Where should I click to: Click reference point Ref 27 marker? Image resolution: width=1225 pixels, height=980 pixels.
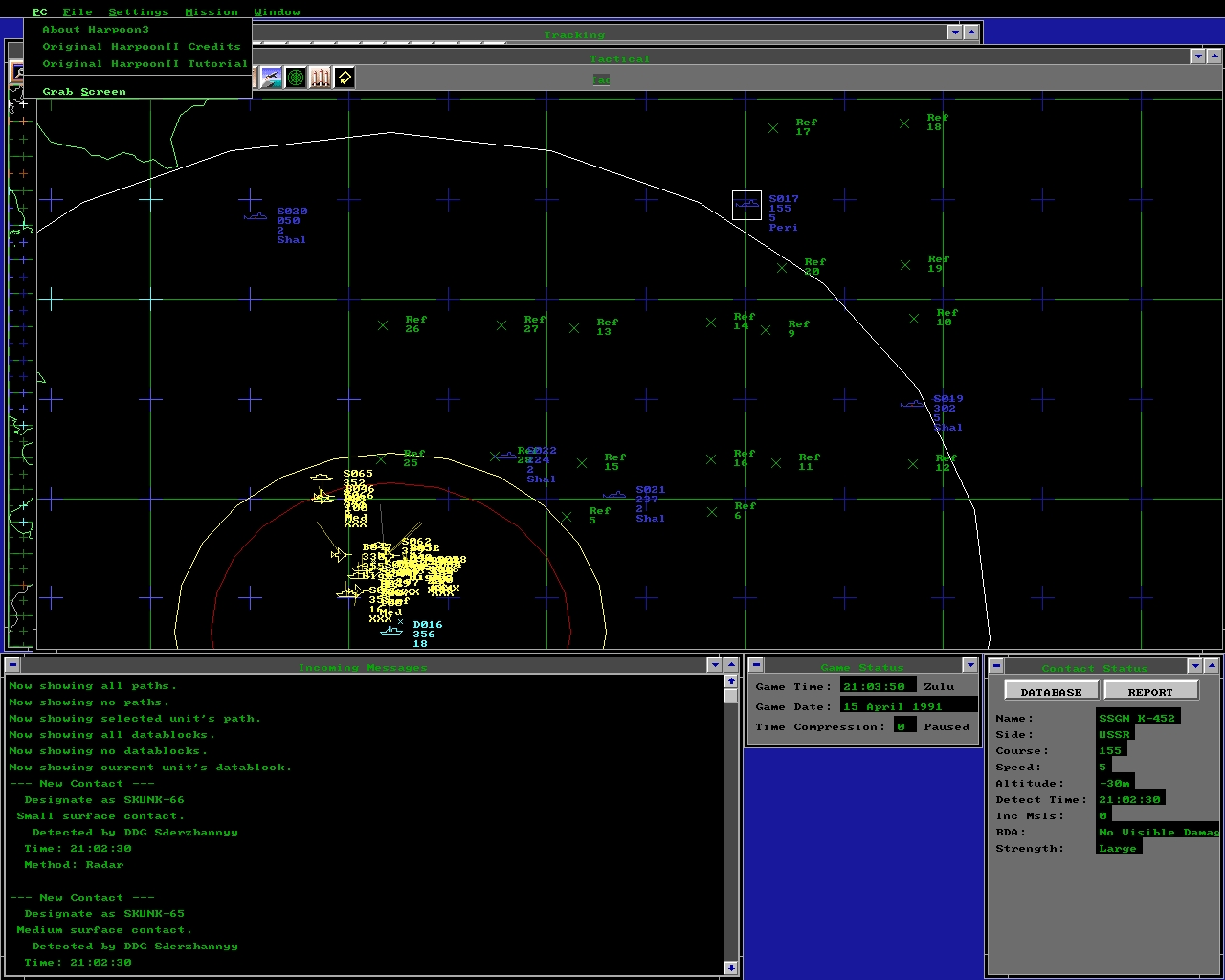[501, 325]
